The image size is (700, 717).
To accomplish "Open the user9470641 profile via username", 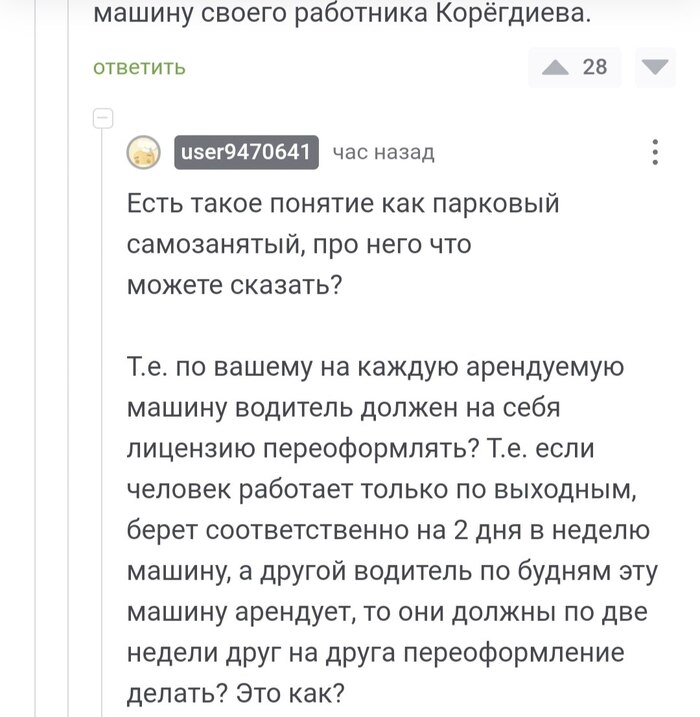I will coord(246,152).
